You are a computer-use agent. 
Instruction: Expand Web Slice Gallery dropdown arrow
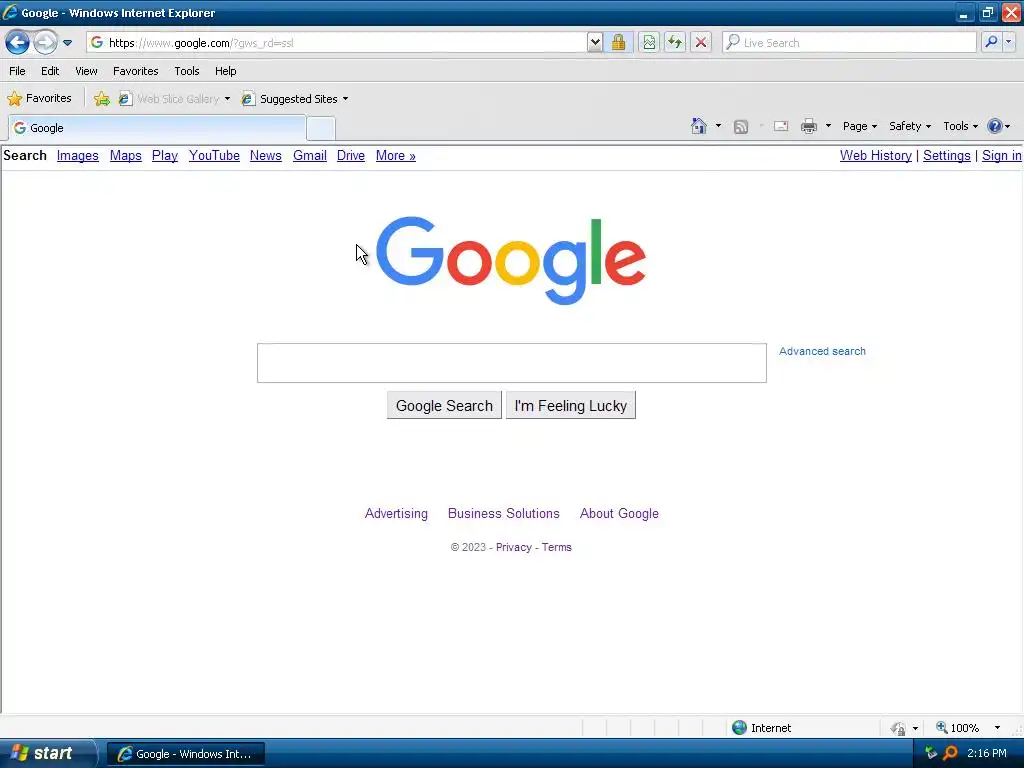[x=227, y=99]
